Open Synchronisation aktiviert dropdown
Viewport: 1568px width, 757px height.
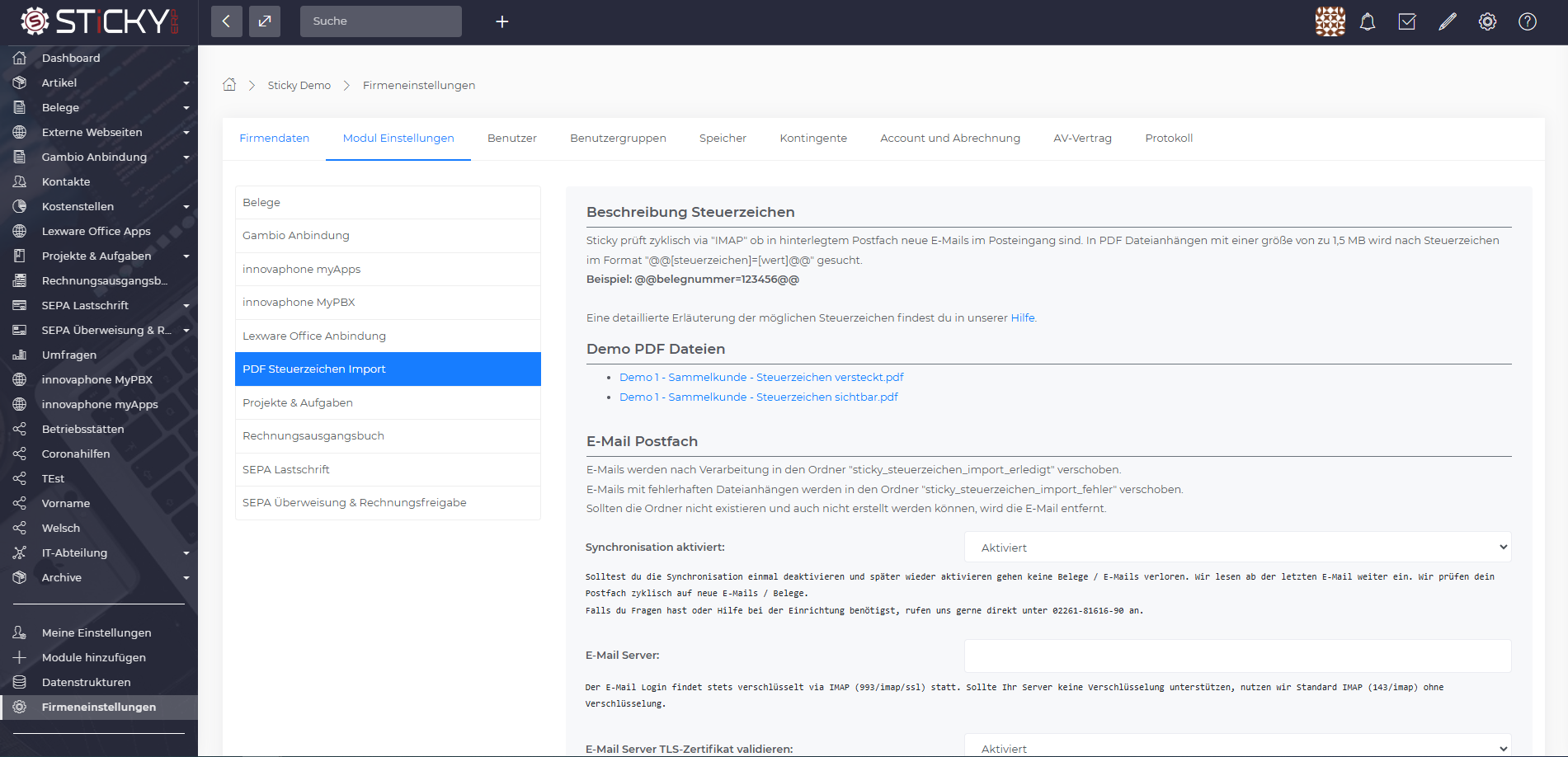pos(1237,547)
